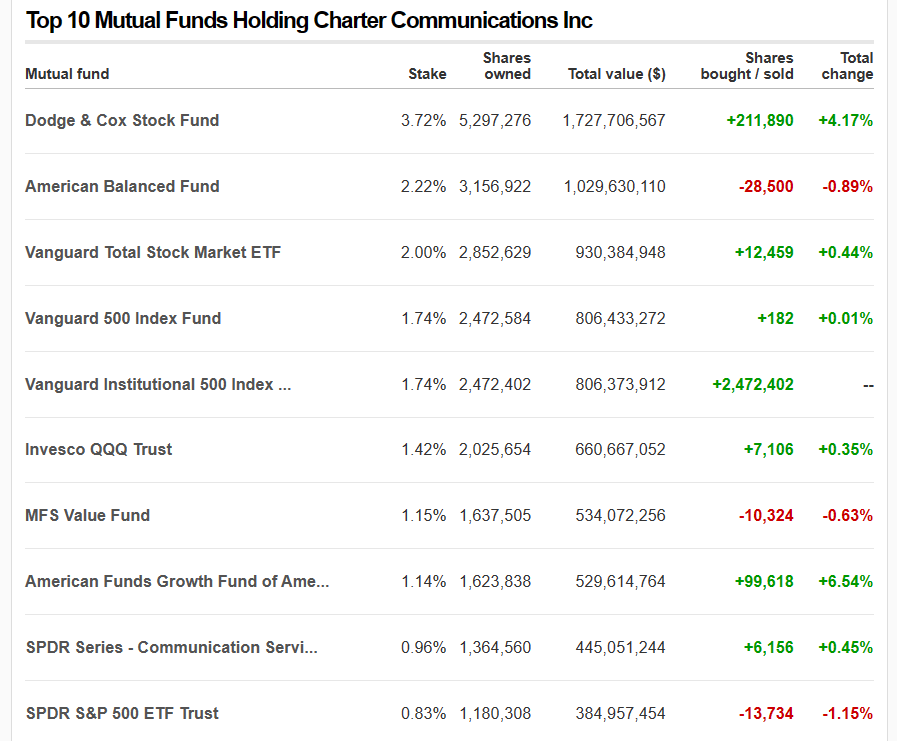Select total value 930,384,948
897x741 pixels.
(x=621, y=252)
